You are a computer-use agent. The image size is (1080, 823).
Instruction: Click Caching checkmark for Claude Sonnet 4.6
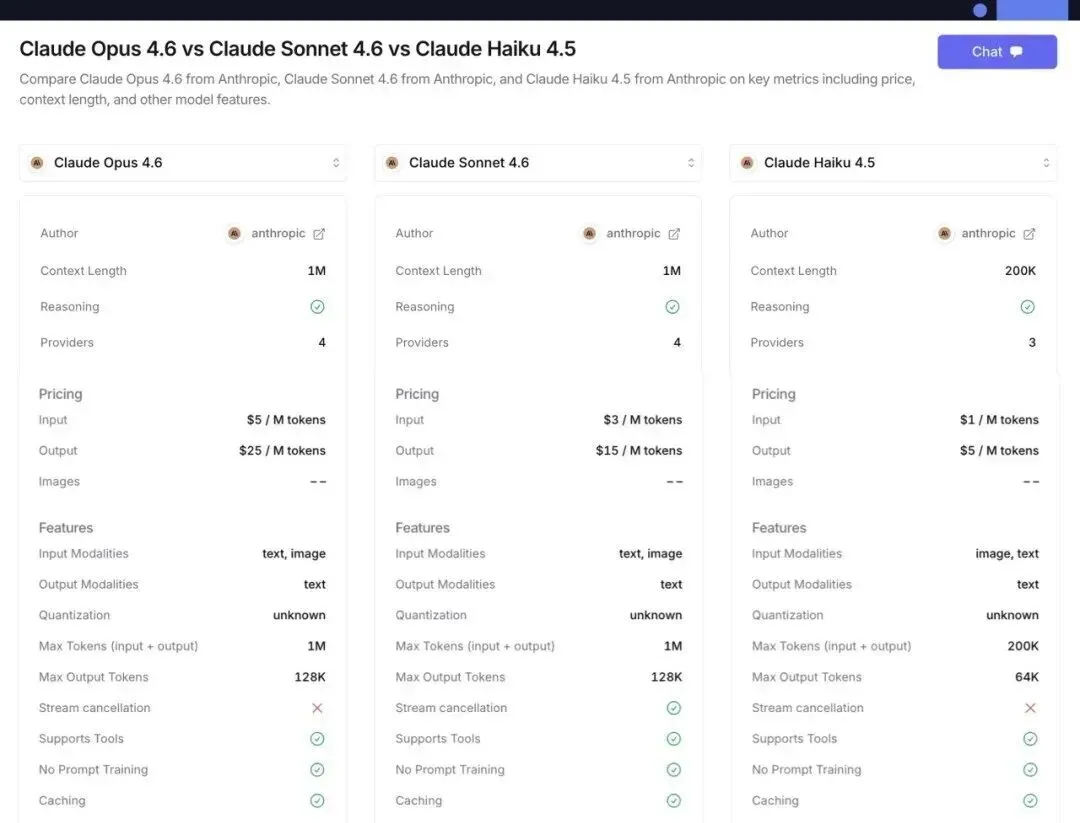click(674, 801)
